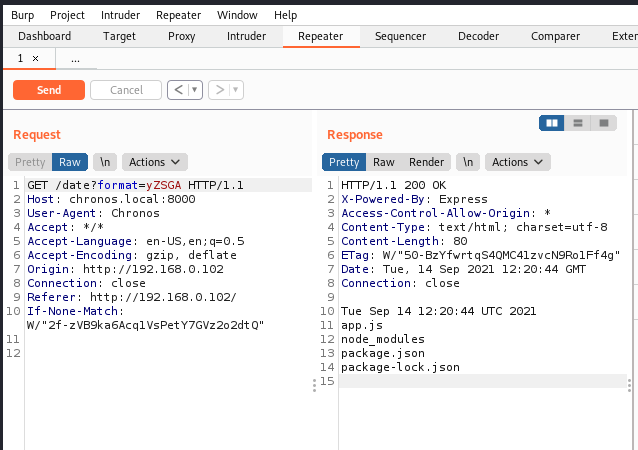The width and height of the screenshot is (638, 450).
Task: Place cursor on response line 15
Action: (483, 381)
